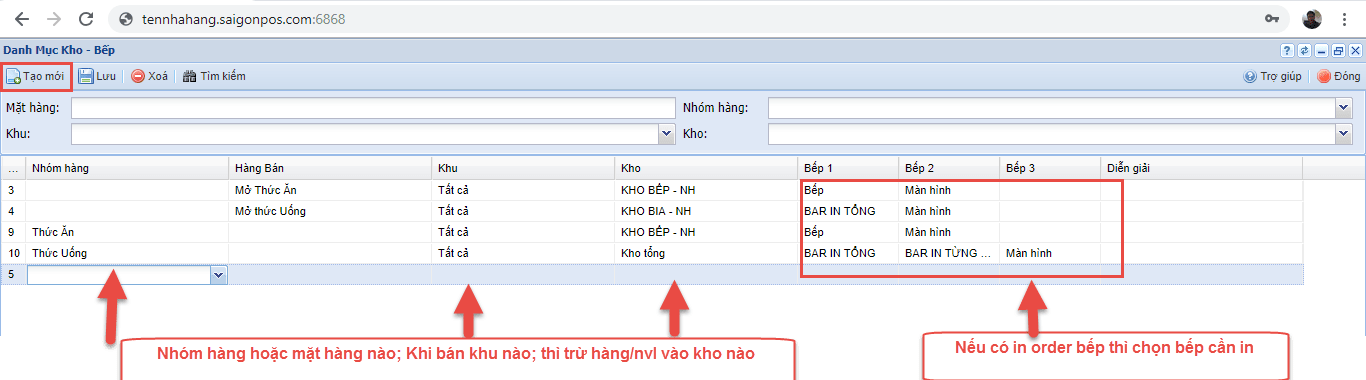Image resolution: width=1366 pixels, height=380 pixels.
Task: Click the question mark icon in the window title bar
Action: [x=1288, y=50]
